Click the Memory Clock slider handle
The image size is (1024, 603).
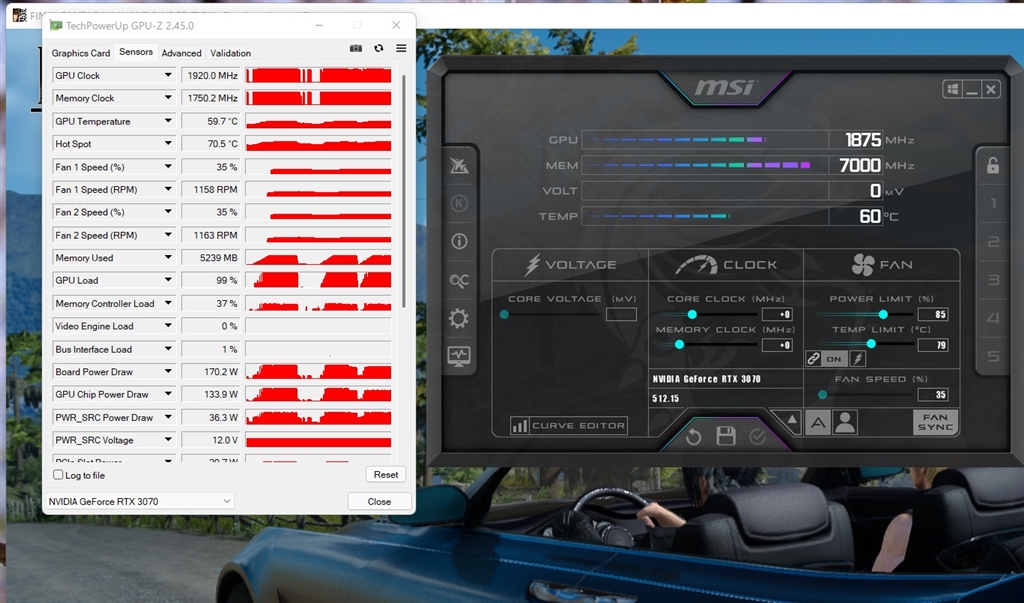click(679, 344)
